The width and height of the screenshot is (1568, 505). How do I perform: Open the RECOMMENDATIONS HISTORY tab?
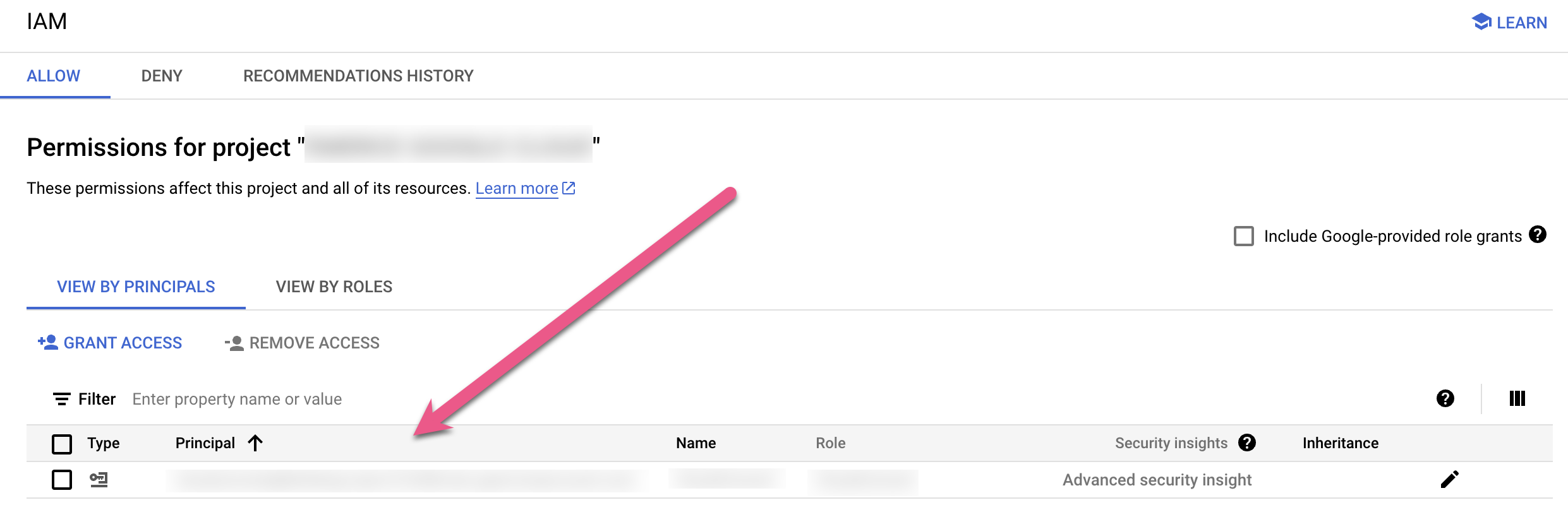[x=358, y=76]
